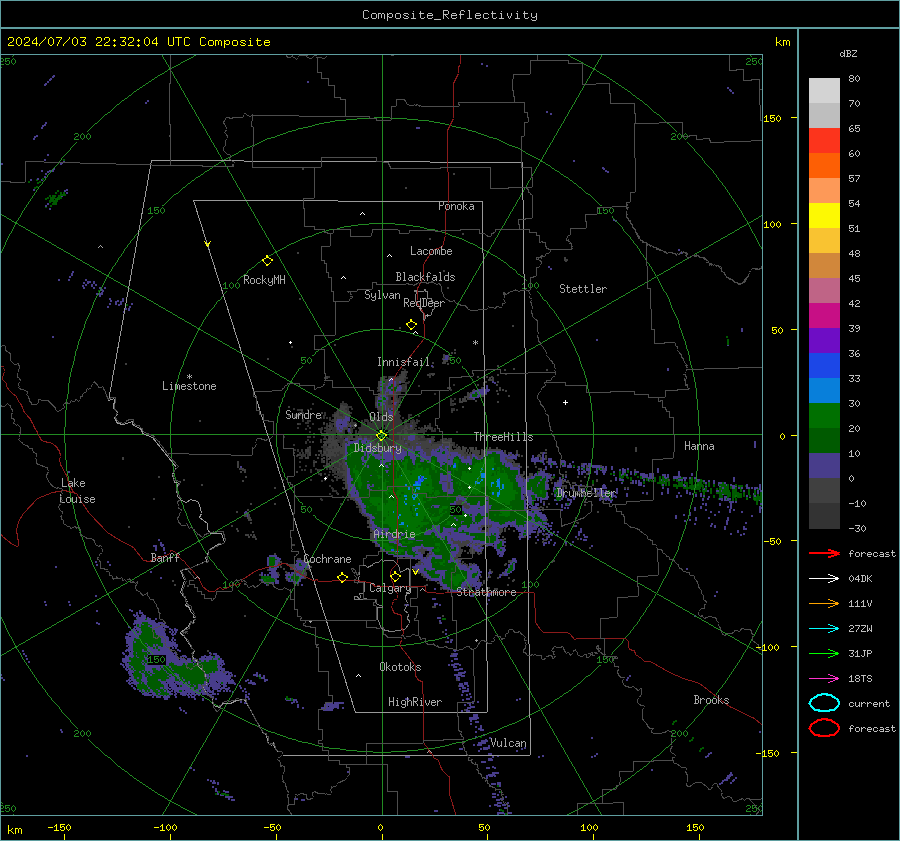Select the white 04DK arrow legend entry
This screenshot has height=841, width=900.
[824, 578]
